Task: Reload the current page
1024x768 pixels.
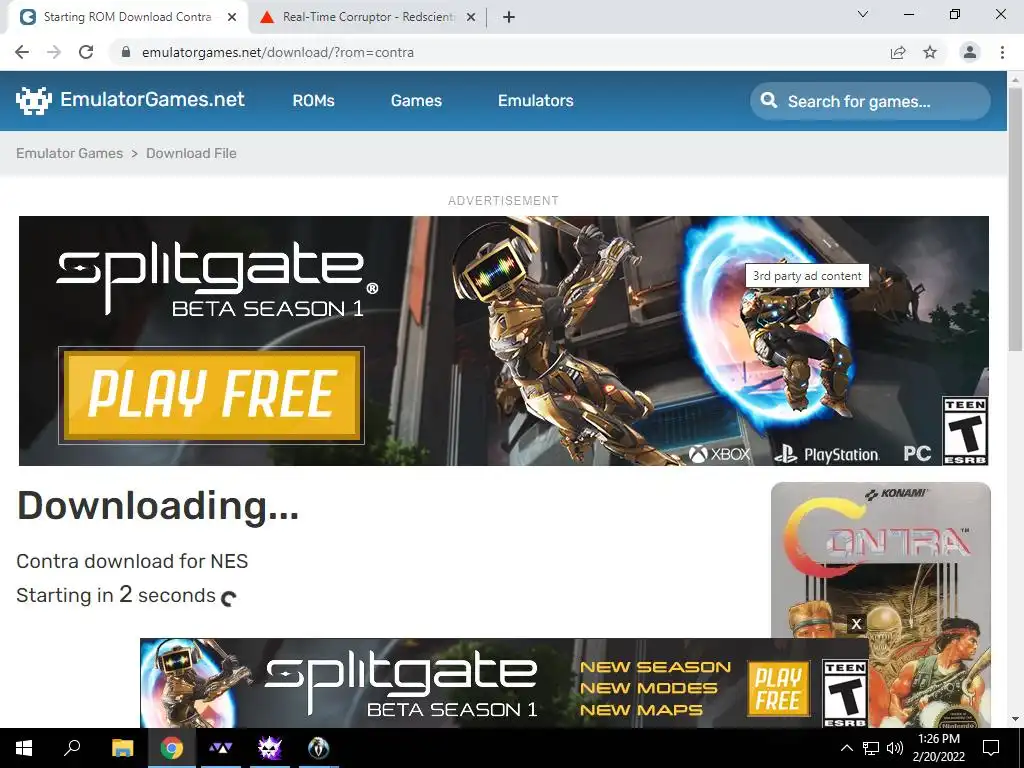Action: tap(86, 52)
